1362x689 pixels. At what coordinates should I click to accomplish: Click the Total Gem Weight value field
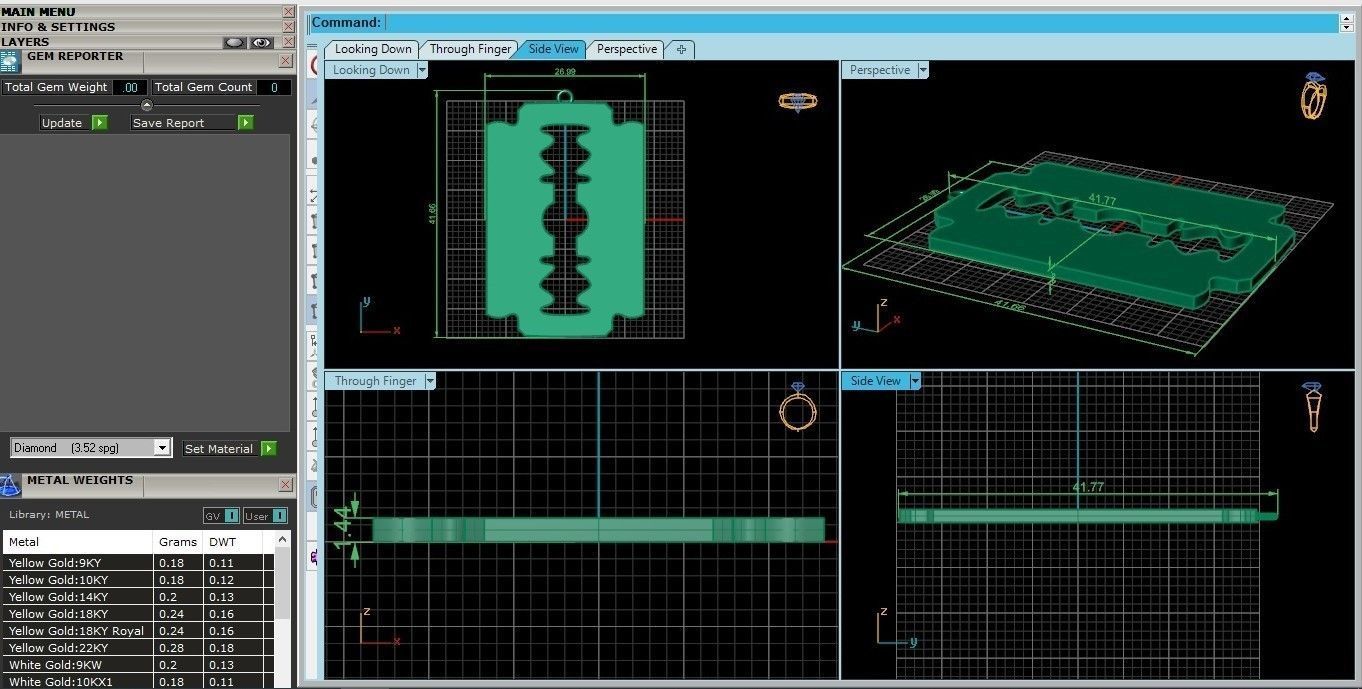pyautogui.click(x=129, y=88)
